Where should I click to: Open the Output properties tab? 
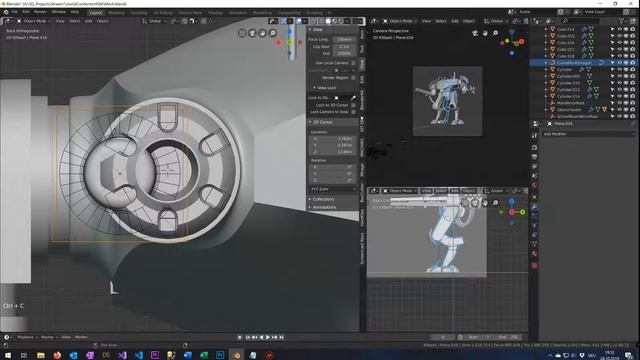pos(534,157)
